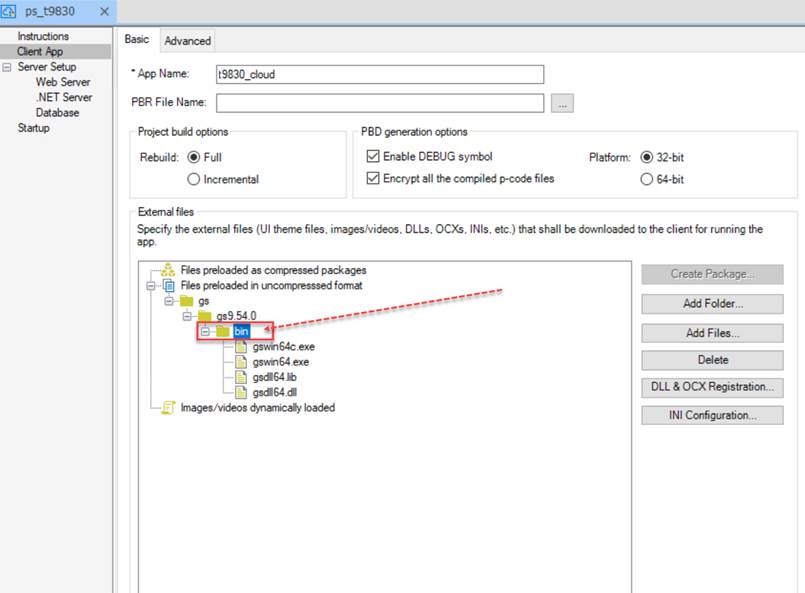
Task: Select the compressed packages node icon
Action: pyautogui.click(x=169, y=270)
